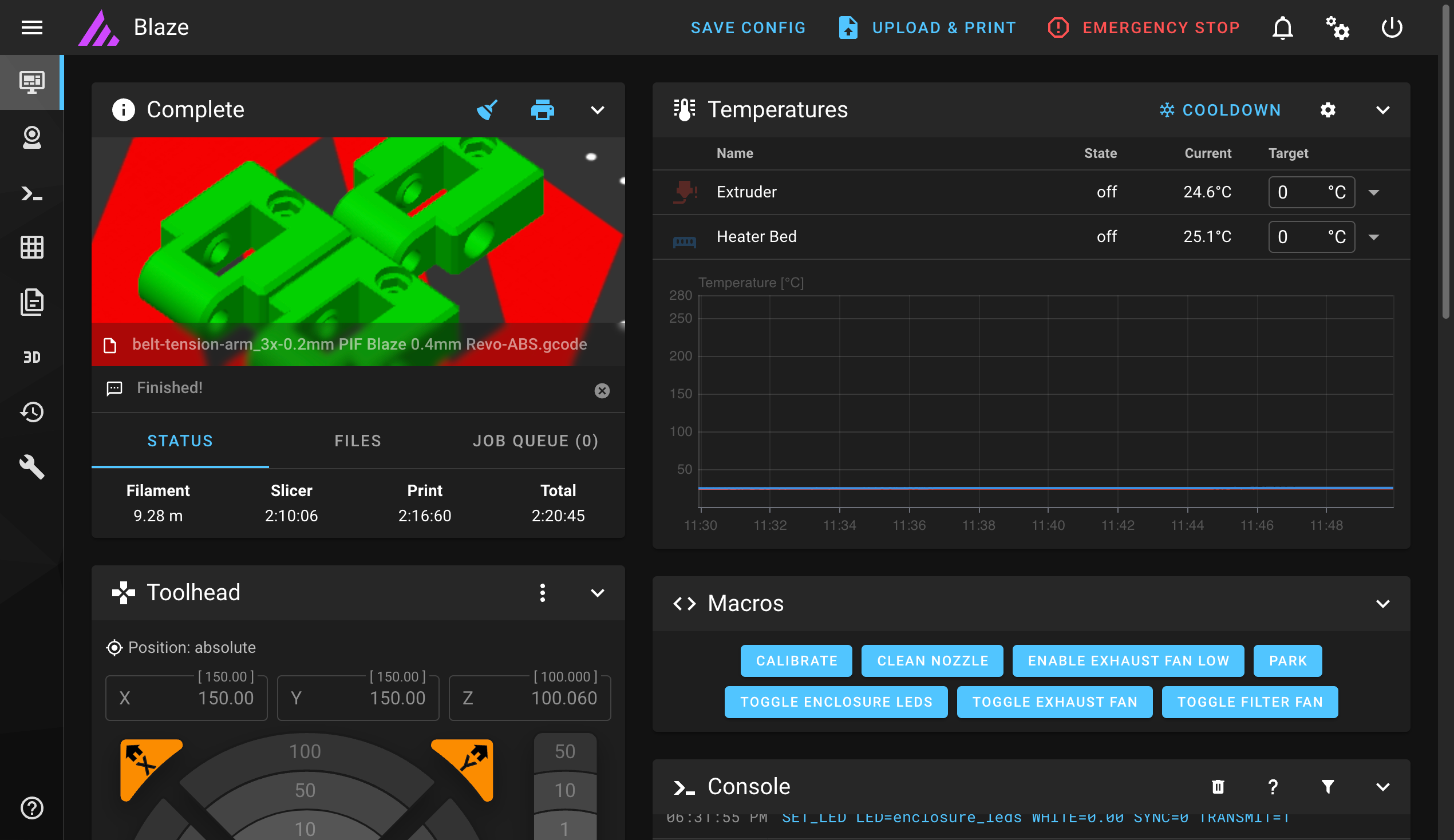Open Temperatures panel settings gear
The height and width of the screenshot is (840, 1454).
tap(1328, 110)
